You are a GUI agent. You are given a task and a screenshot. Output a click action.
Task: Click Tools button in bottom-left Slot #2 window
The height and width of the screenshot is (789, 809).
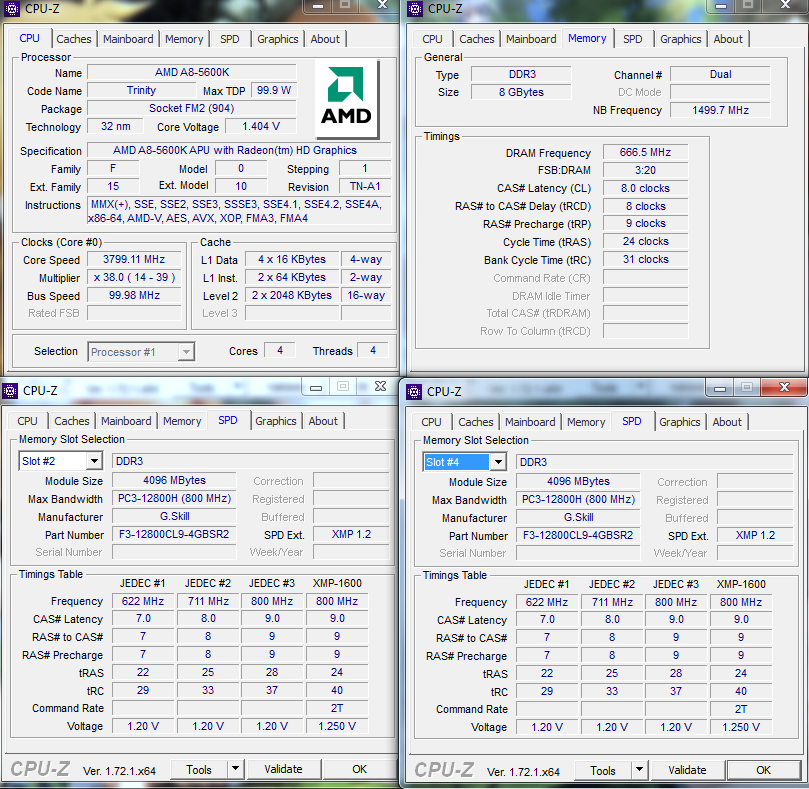pos(199,769)
